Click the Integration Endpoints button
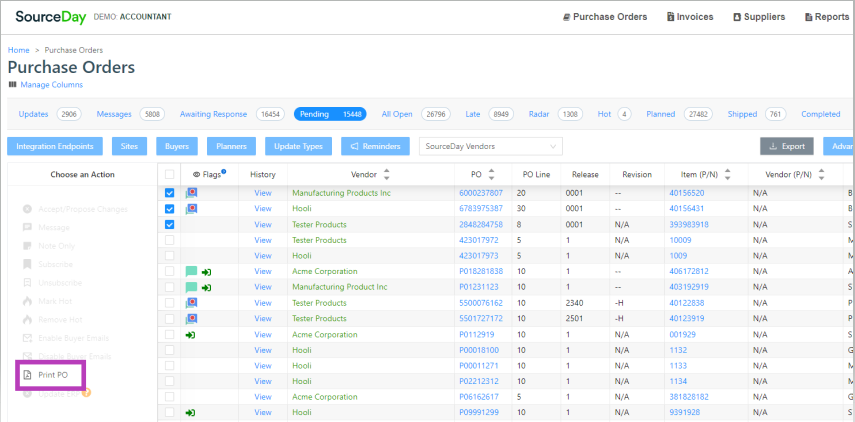This screenshot has width=855, height=422. click(x=55, y=146)
